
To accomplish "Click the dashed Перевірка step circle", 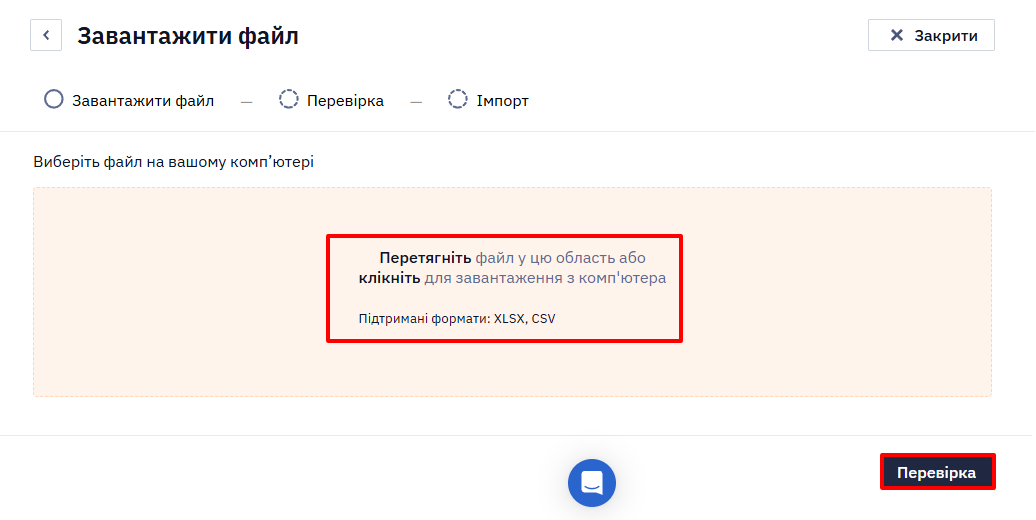I will (x=289, y=99).
